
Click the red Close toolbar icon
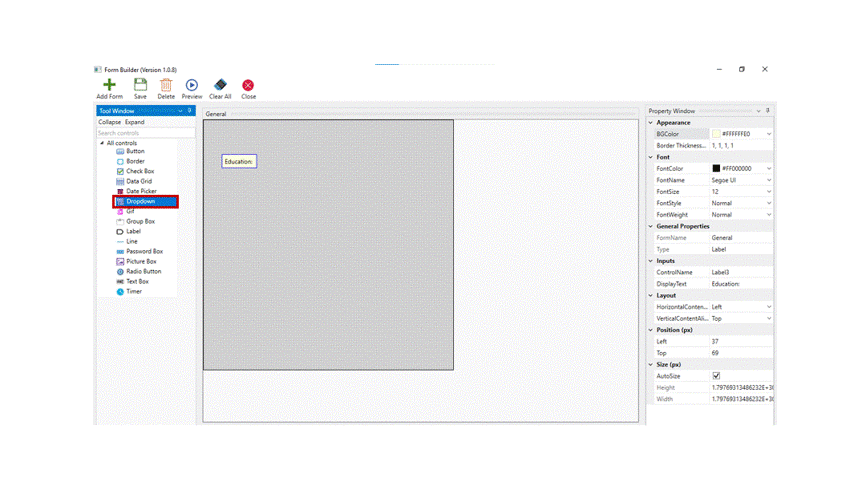point(248,86)
